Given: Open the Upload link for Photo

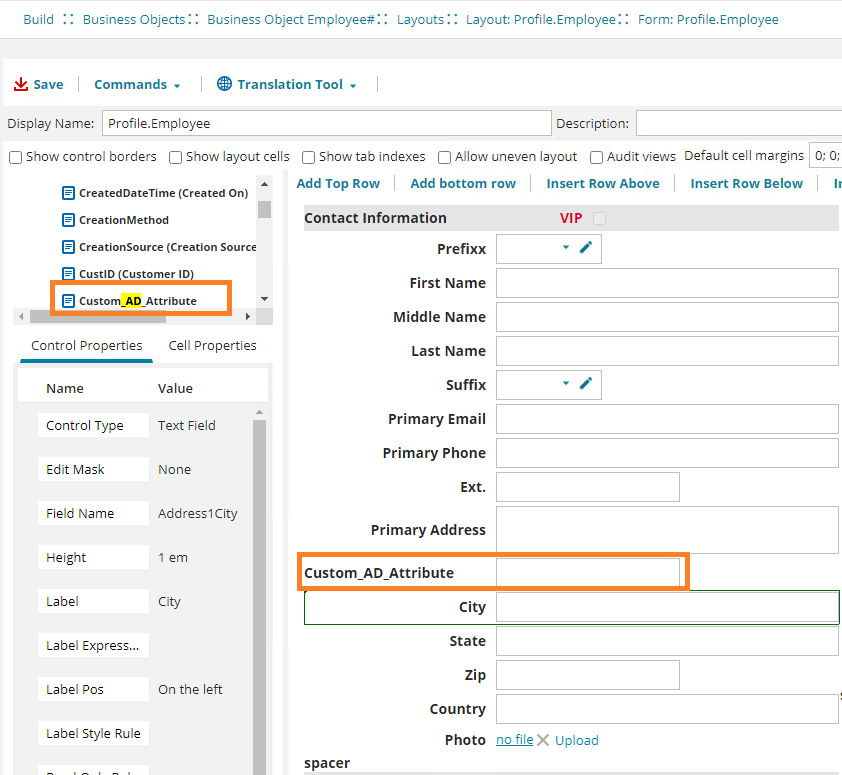Looking at the screenshot, I should tap(576, 740).
